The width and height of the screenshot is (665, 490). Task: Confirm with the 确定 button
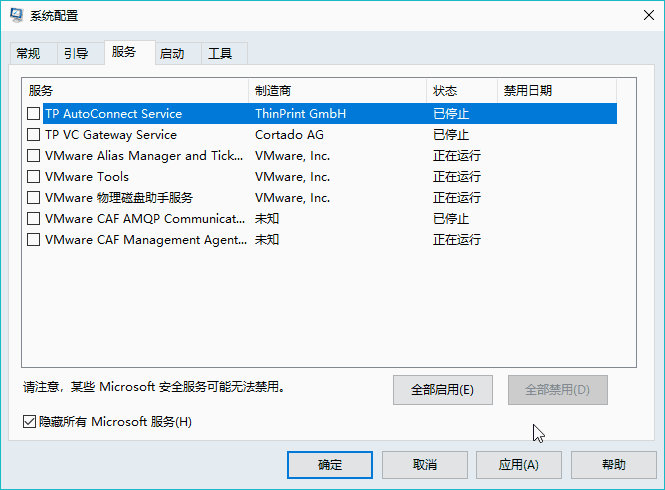point(329,465)
